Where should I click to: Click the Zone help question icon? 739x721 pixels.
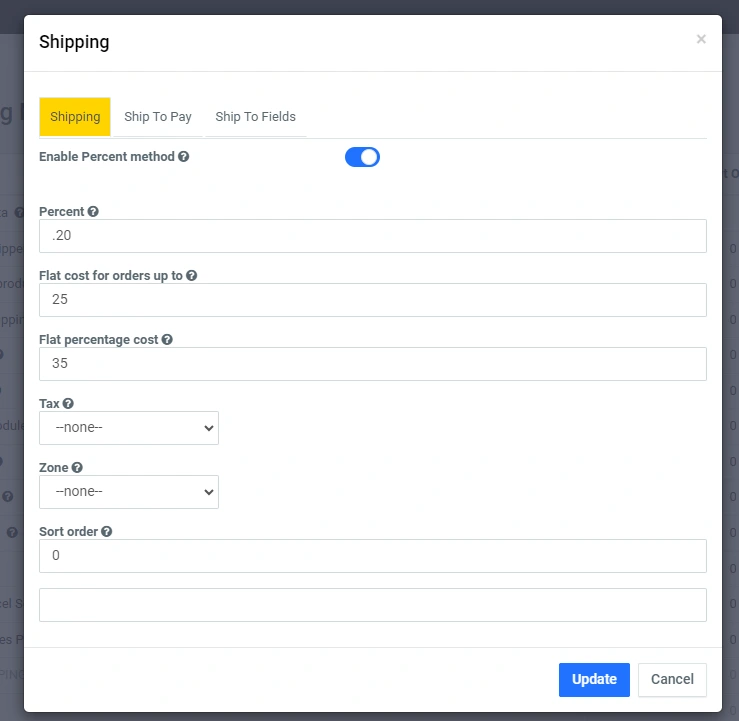[77, 467]
